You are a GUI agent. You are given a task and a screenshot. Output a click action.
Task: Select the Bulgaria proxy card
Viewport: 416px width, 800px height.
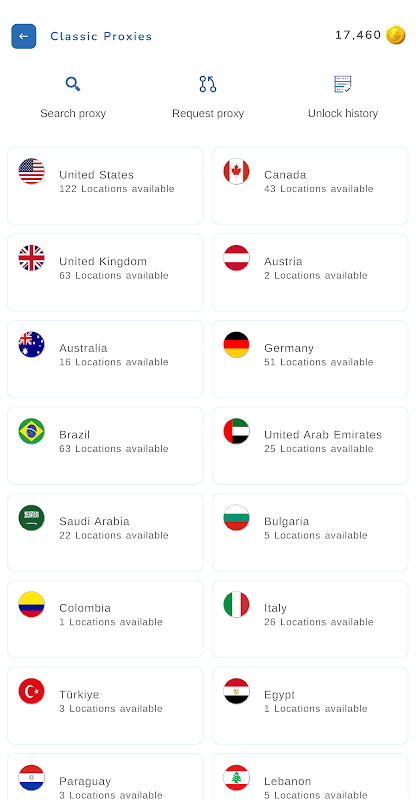pyautogui.click(x=310, y=533)
